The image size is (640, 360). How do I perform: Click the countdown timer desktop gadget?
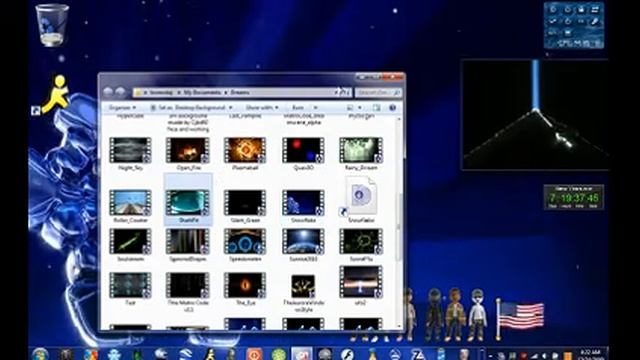pos(573,197)
